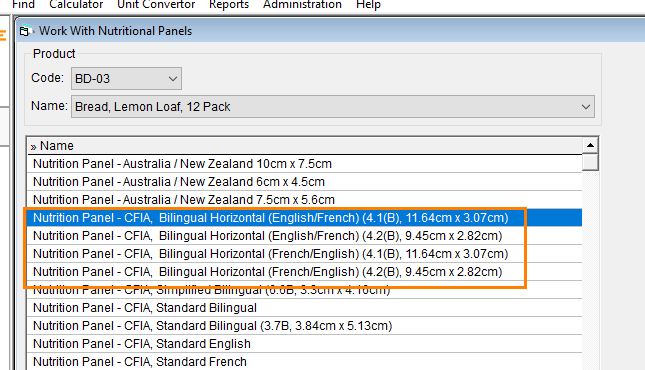Select CFIA Standard Bilingual 3.7B panel row
The height and width of the screenshot is (370, 645).
coord(304,326)
